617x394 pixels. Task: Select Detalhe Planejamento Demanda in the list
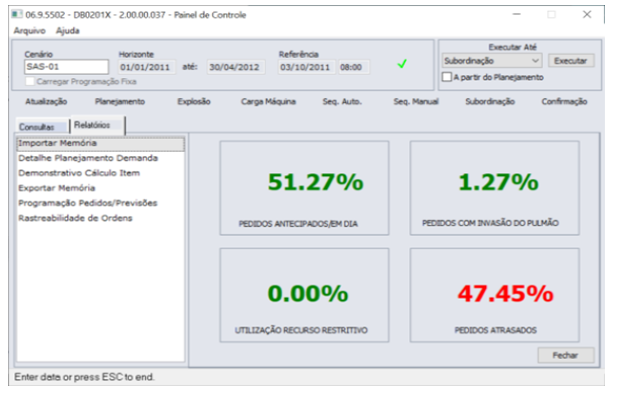(100, 158)
